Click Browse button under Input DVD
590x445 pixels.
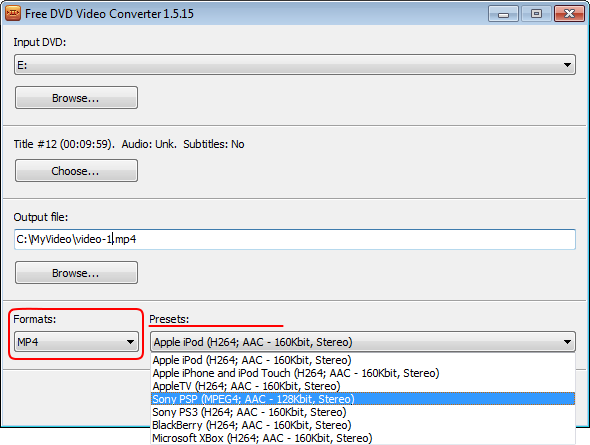pyautogui.click(x=76, y=98)
